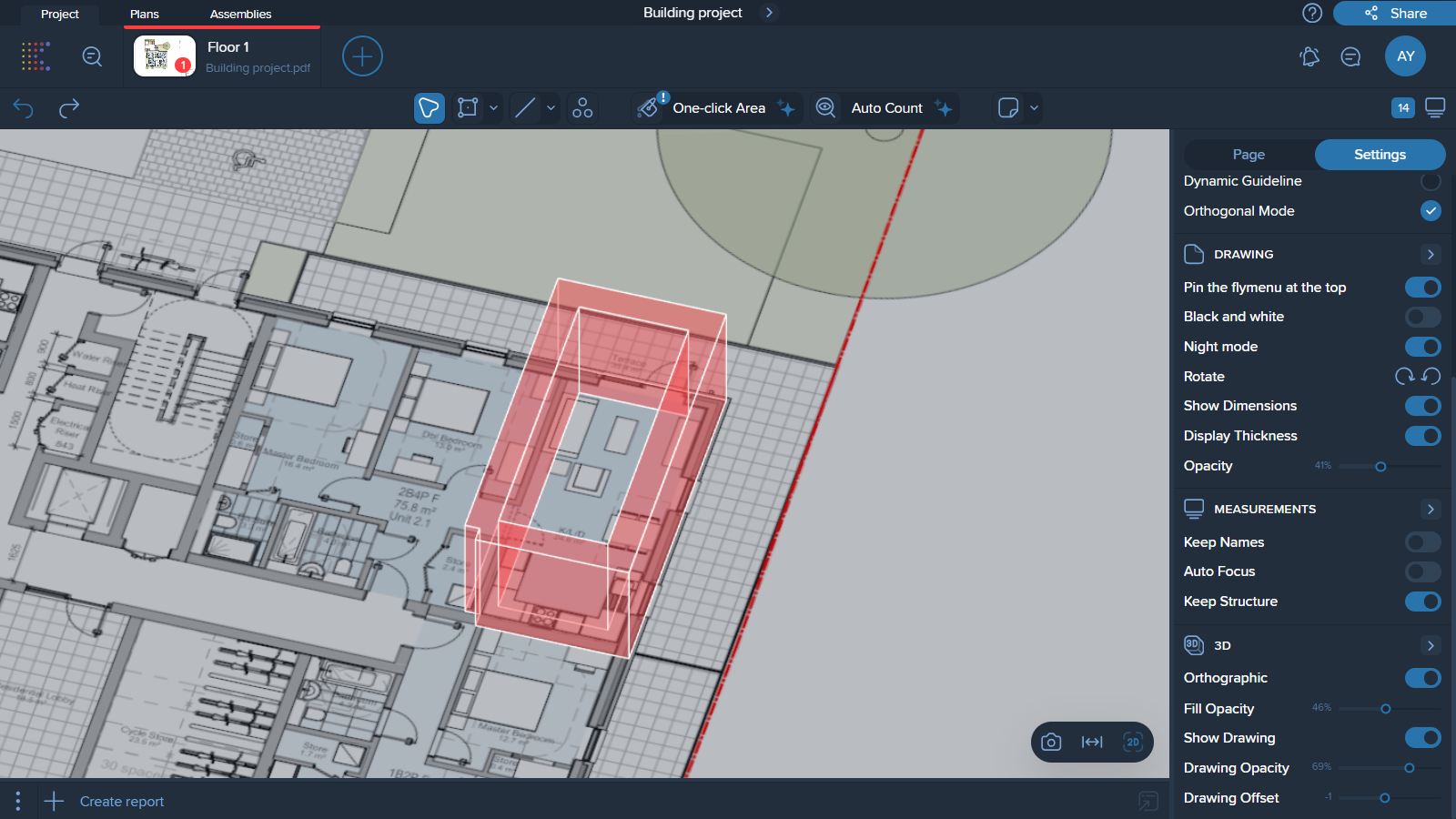Activate the Auto Count tool
The width and height of the screenshot is (1456, 819).
(x=885, y=108)
